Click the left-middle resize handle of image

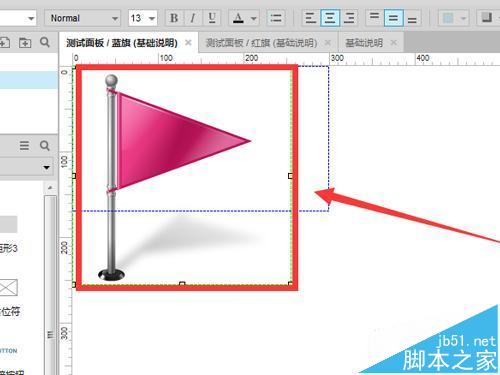point(74,176)
